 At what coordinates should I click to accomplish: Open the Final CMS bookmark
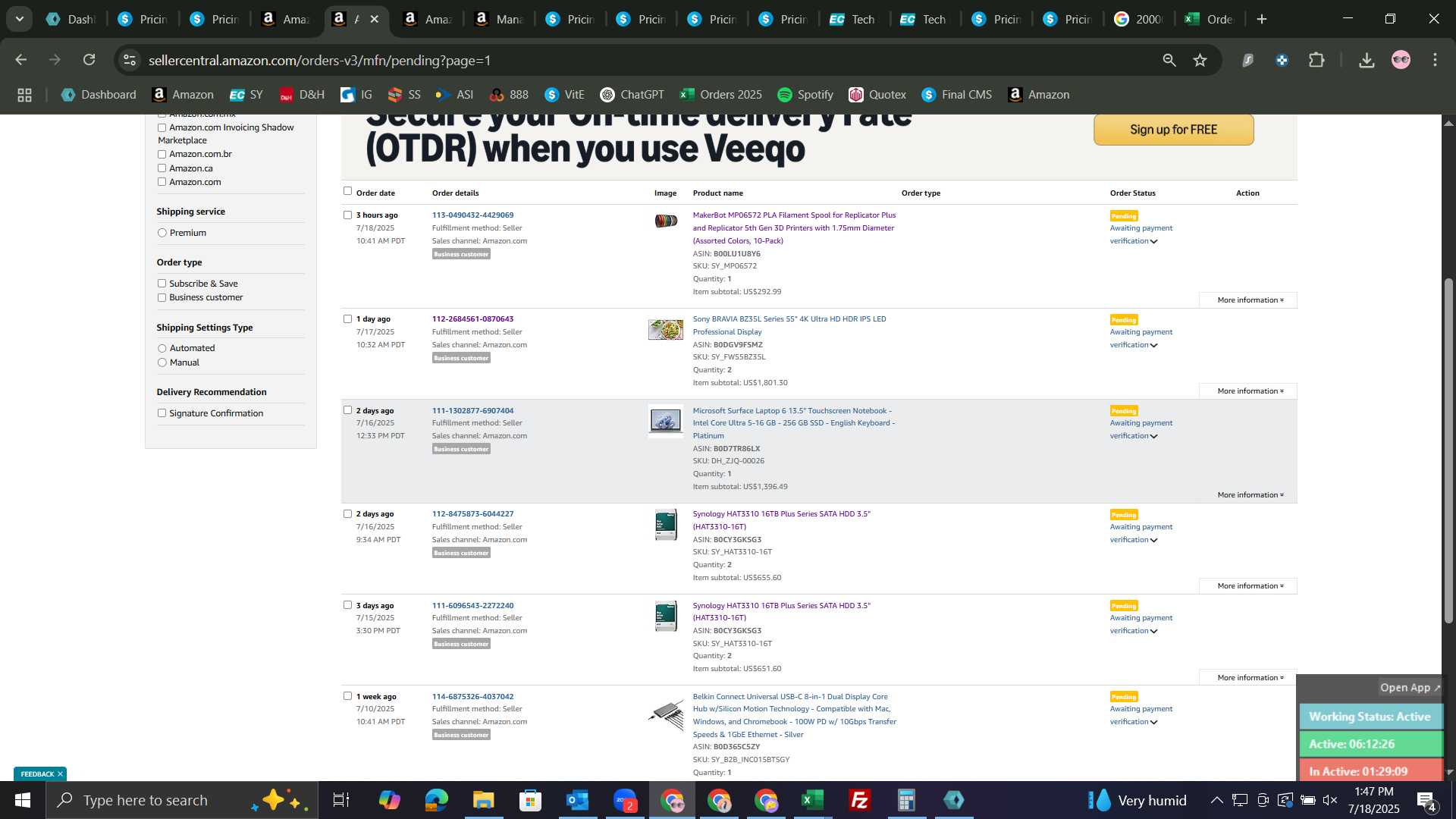click(956, 95)
